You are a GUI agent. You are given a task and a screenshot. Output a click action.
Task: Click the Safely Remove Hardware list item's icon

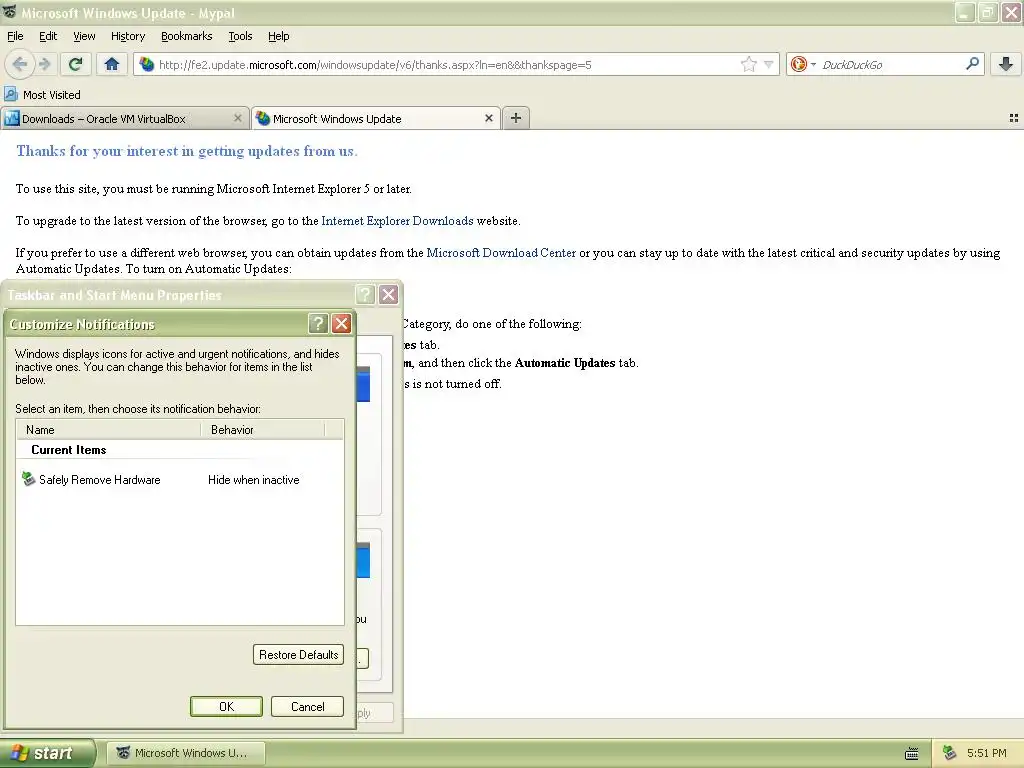click(x=28, y=479)
